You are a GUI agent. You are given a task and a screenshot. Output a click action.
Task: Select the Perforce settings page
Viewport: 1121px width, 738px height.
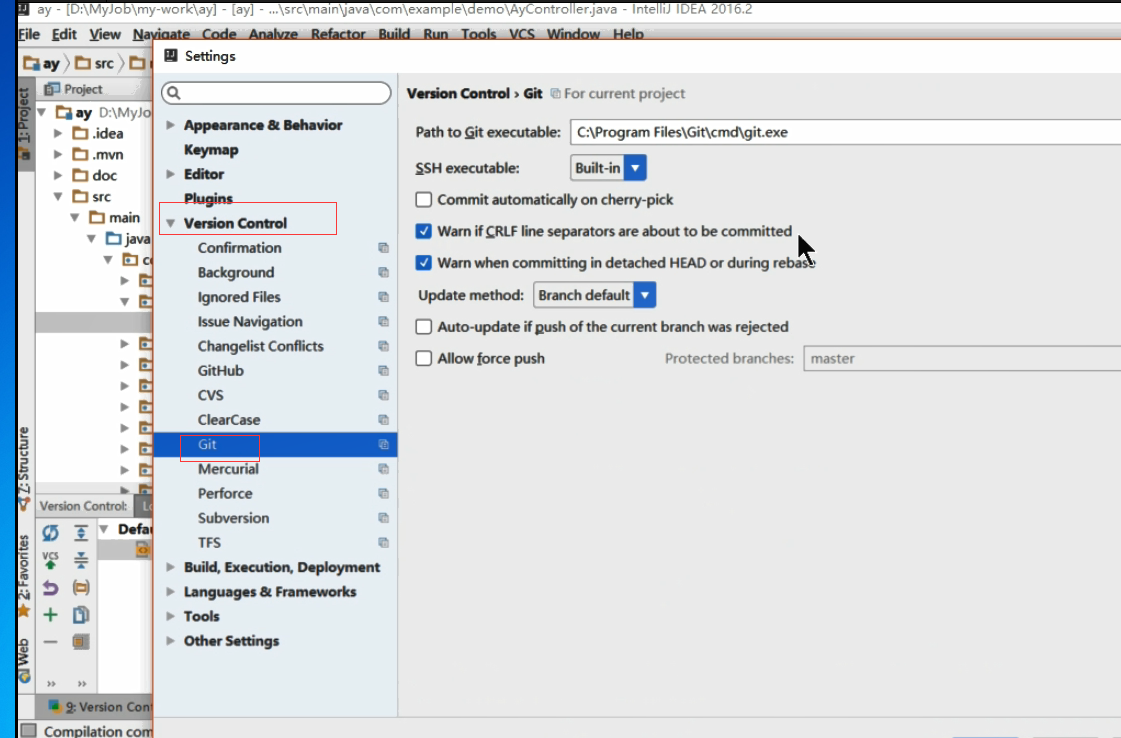[225, 493]
